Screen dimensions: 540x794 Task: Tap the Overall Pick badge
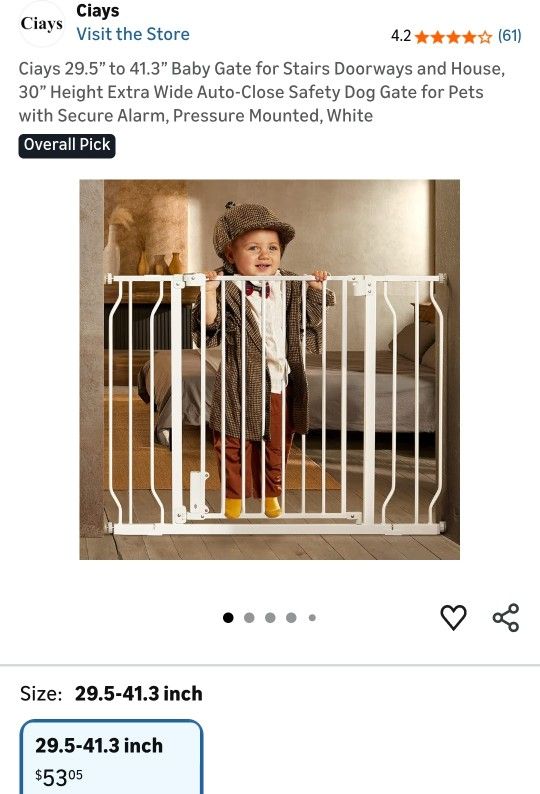(67, 146)
